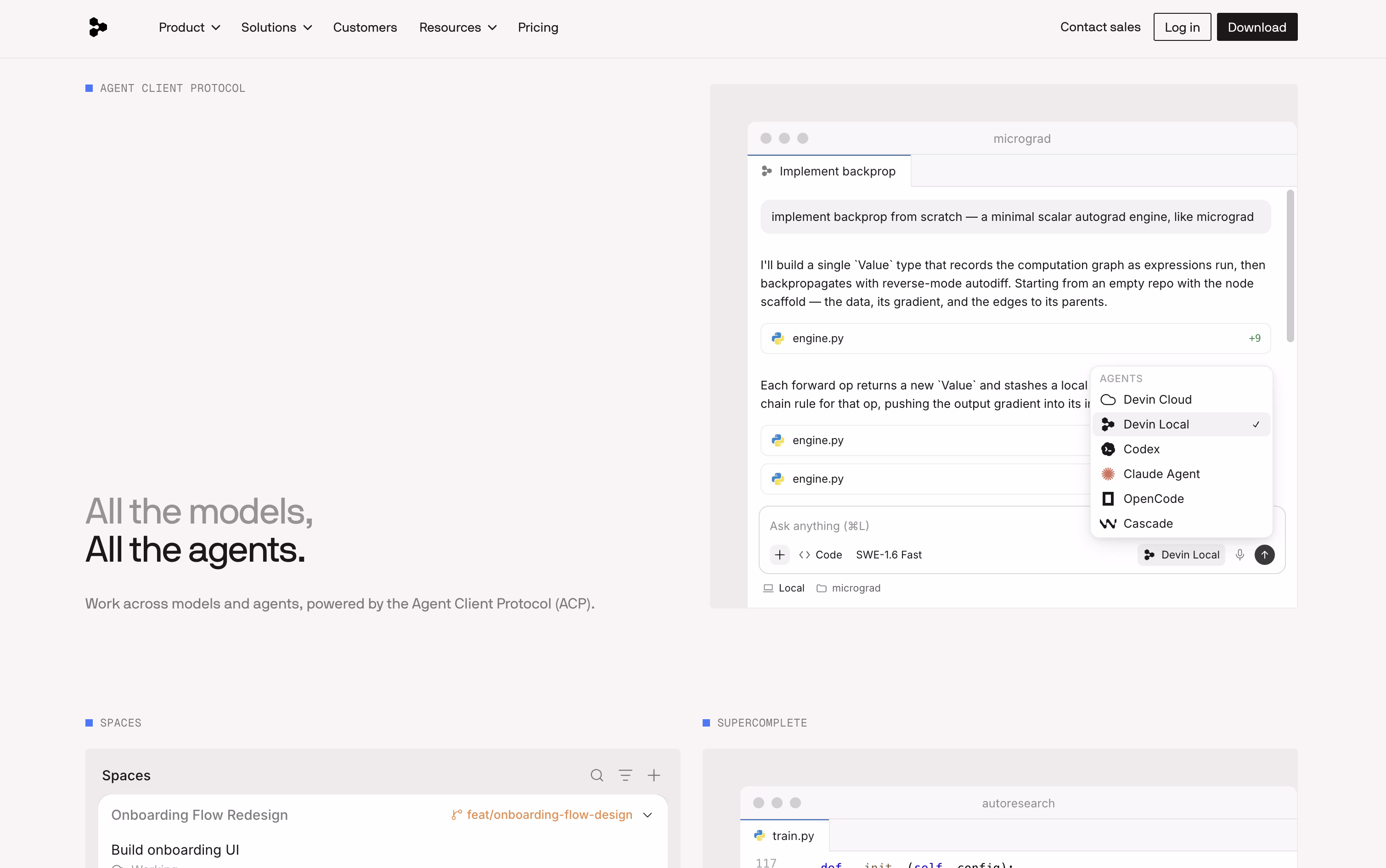Click the filter icon in Spaces
Screen dimensions: 1386x868
[x=625, y=775]
